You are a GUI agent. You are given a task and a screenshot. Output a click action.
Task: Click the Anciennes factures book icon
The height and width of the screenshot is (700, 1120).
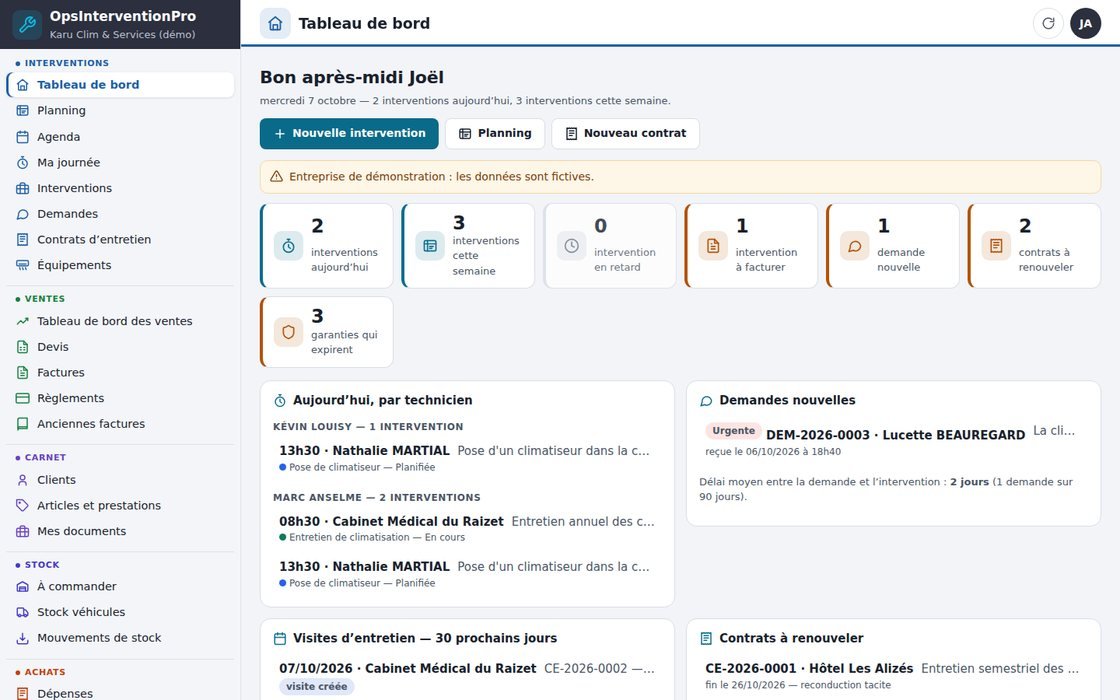click(x=23, y=424)
